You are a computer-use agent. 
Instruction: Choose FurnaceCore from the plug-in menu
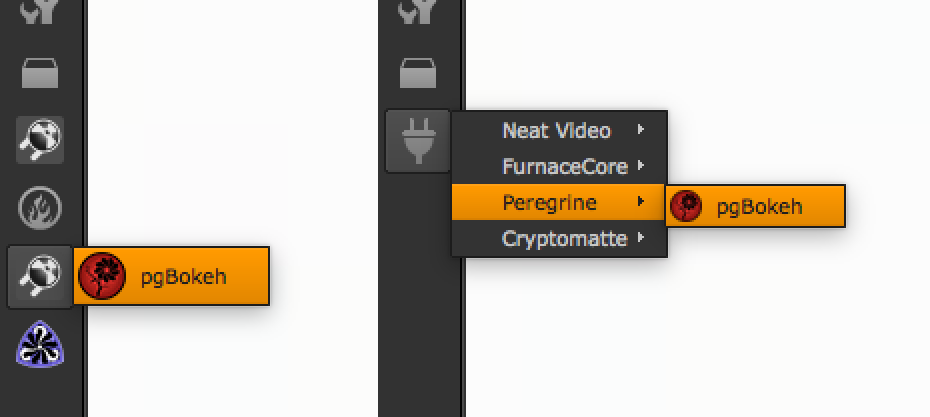(564, 166)
